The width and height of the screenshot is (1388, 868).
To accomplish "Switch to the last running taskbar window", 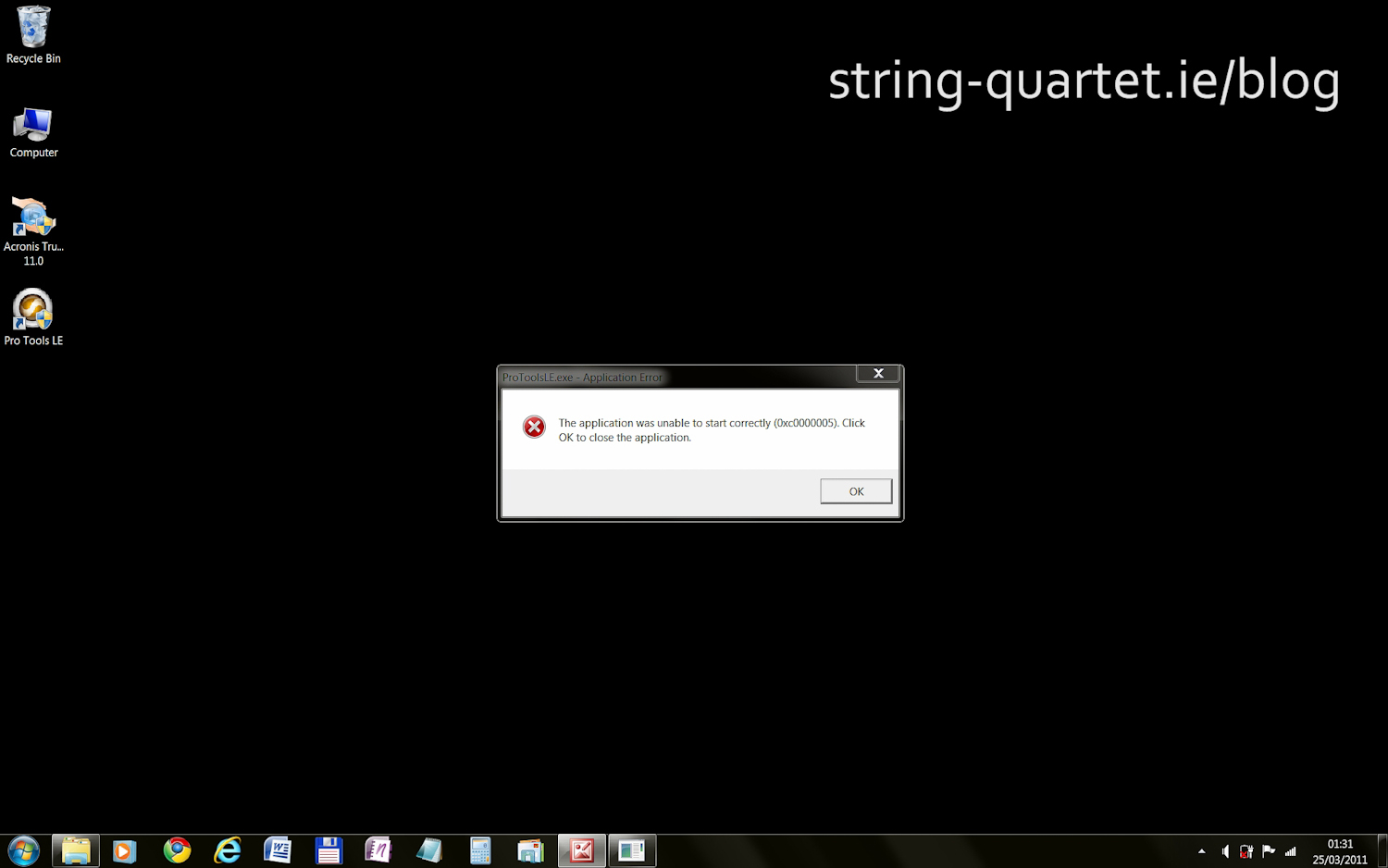I will (x=632, y=850).
